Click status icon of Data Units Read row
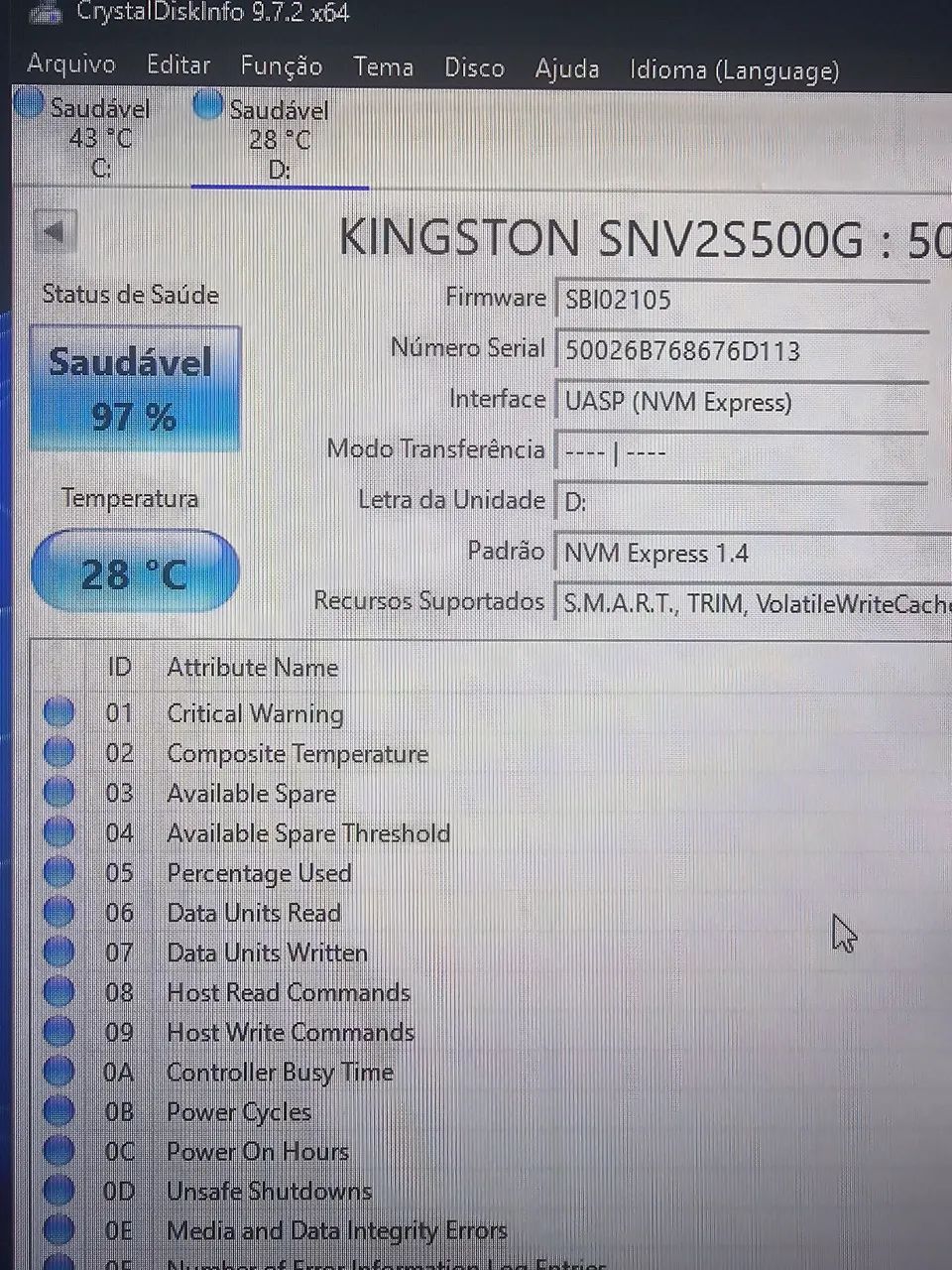This screenshot has height=1270, width=952. (59, 911)
